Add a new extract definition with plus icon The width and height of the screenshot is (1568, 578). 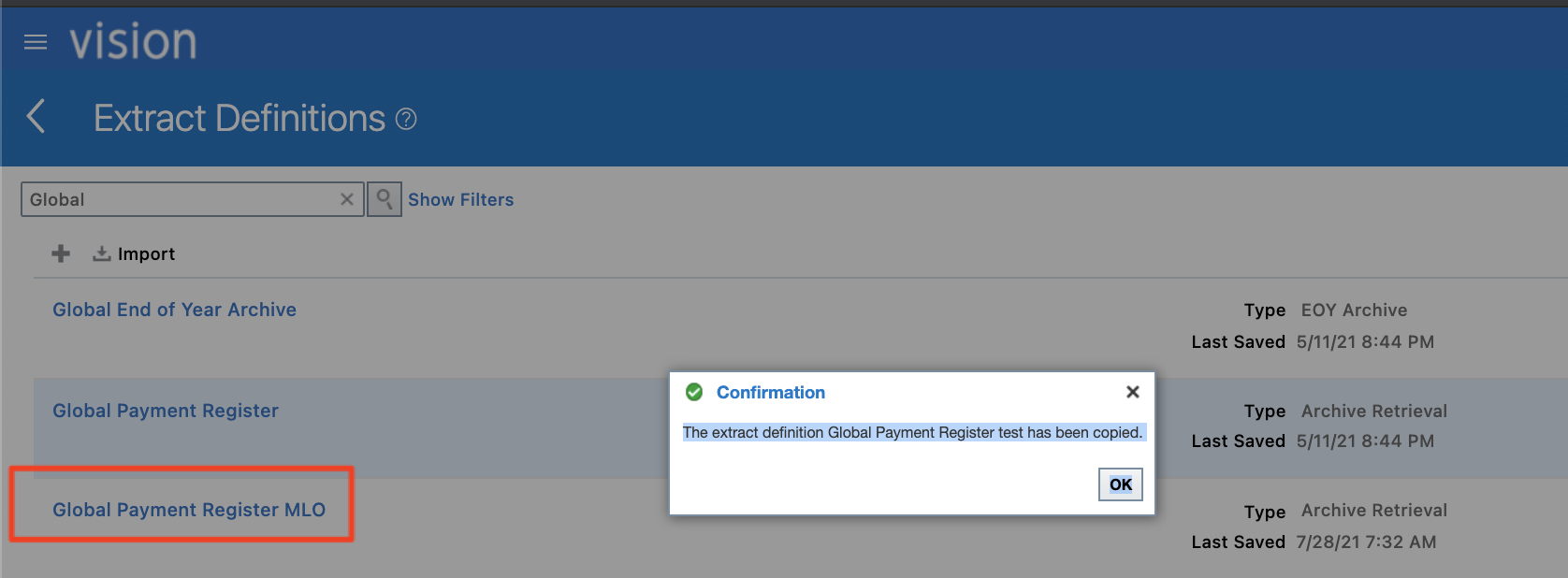pos(61,253)
